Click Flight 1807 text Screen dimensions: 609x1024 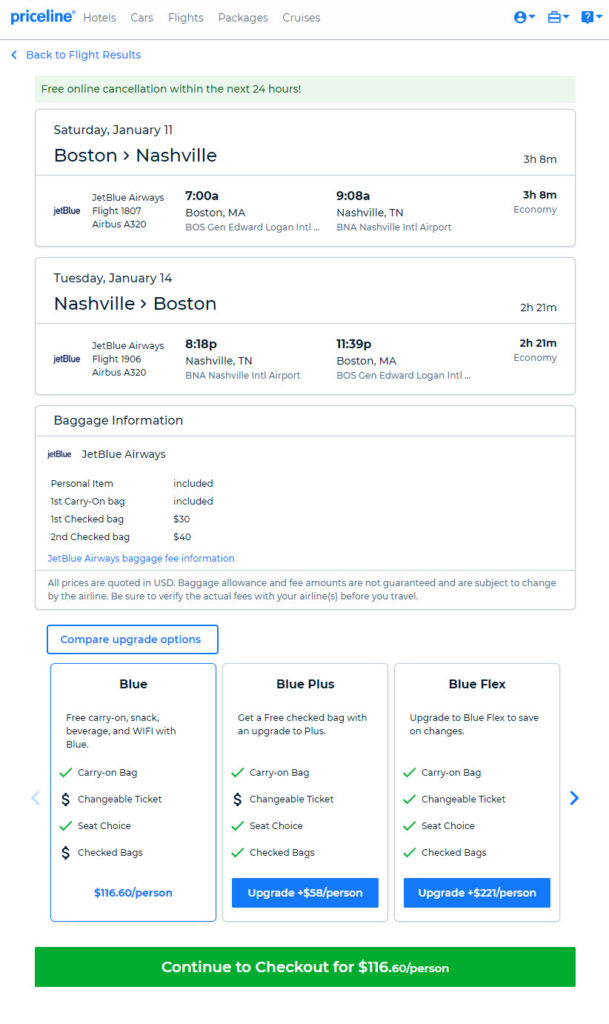116,210
